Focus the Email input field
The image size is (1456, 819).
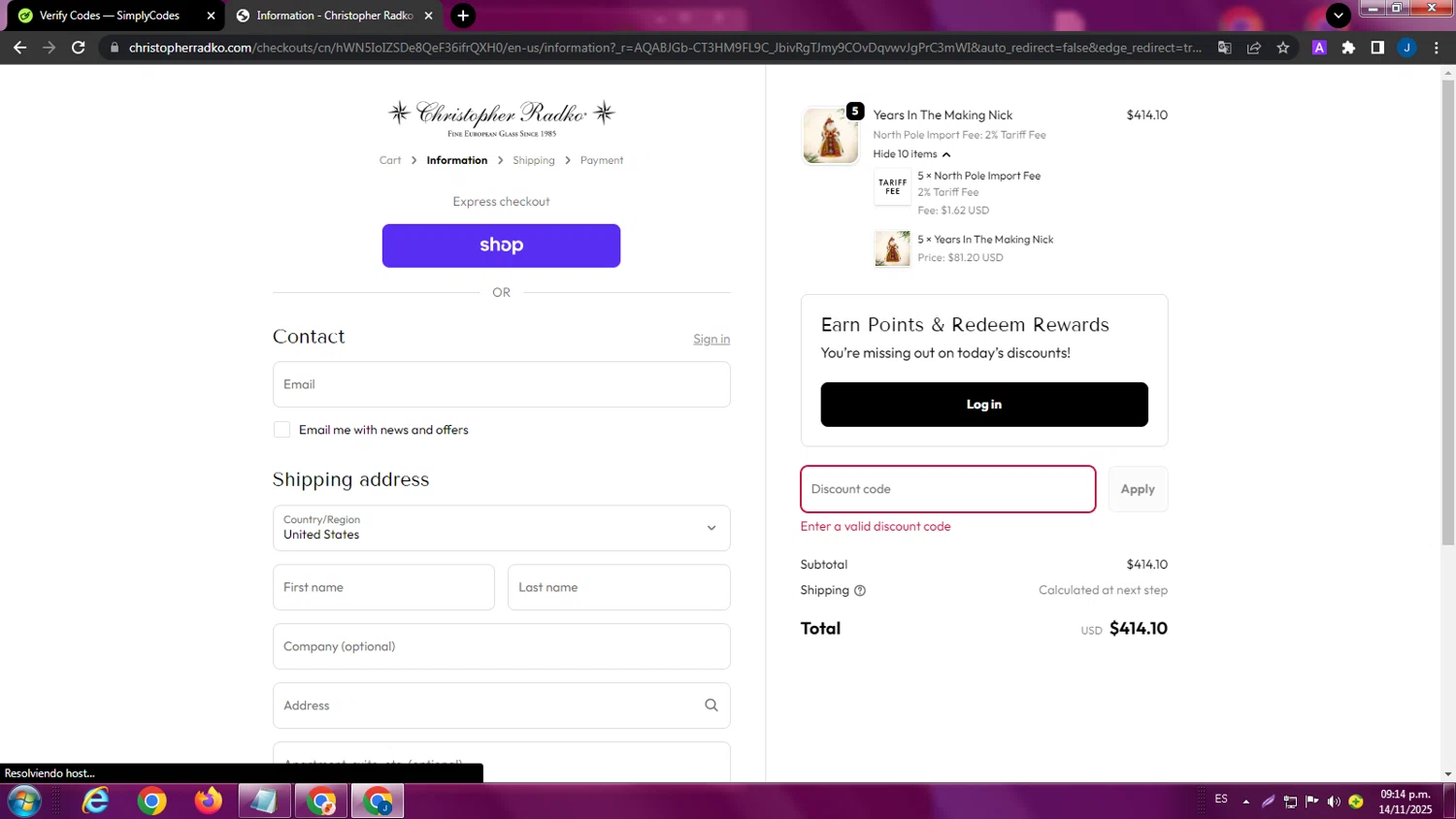[x=501, y=384]
